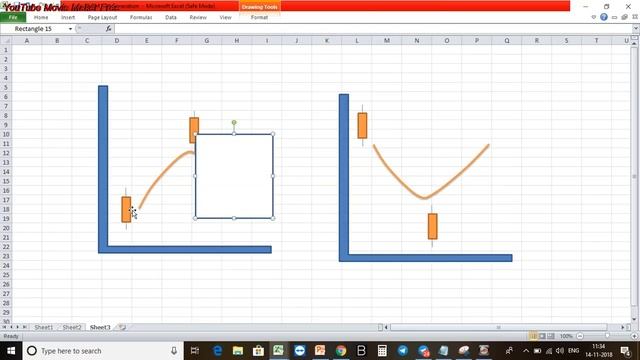The width and height of the screenshot is (640, 360).
Task: Open the File tab
Action: point(13,17)
